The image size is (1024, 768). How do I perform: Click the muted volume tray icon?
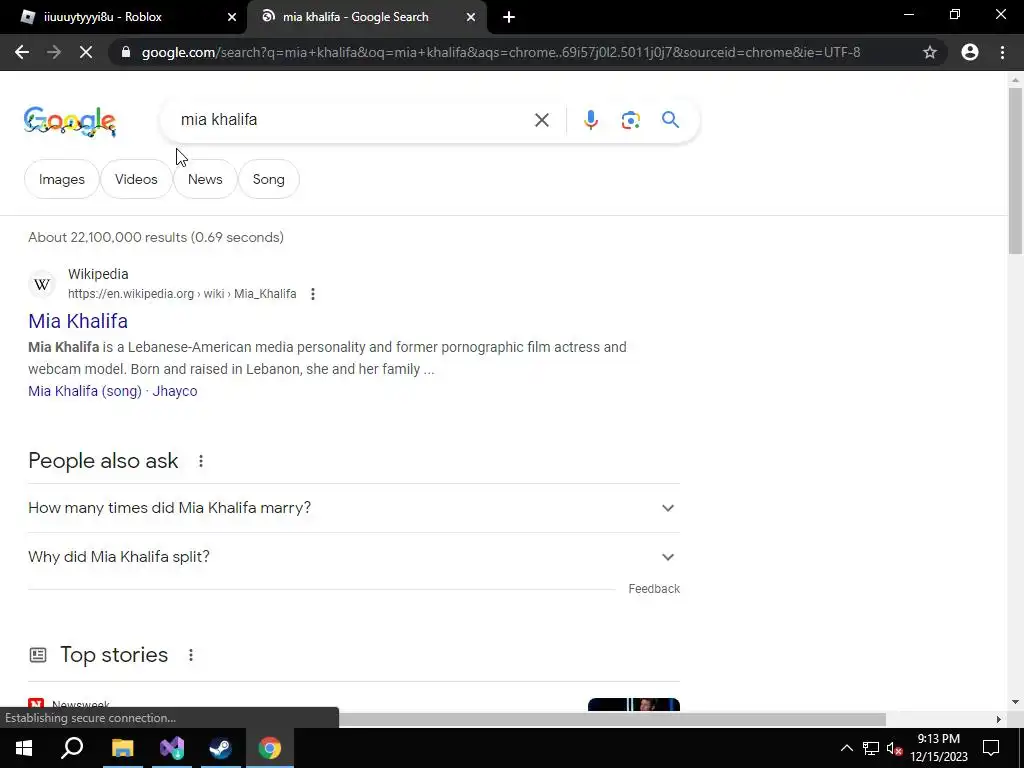point(894,748)
